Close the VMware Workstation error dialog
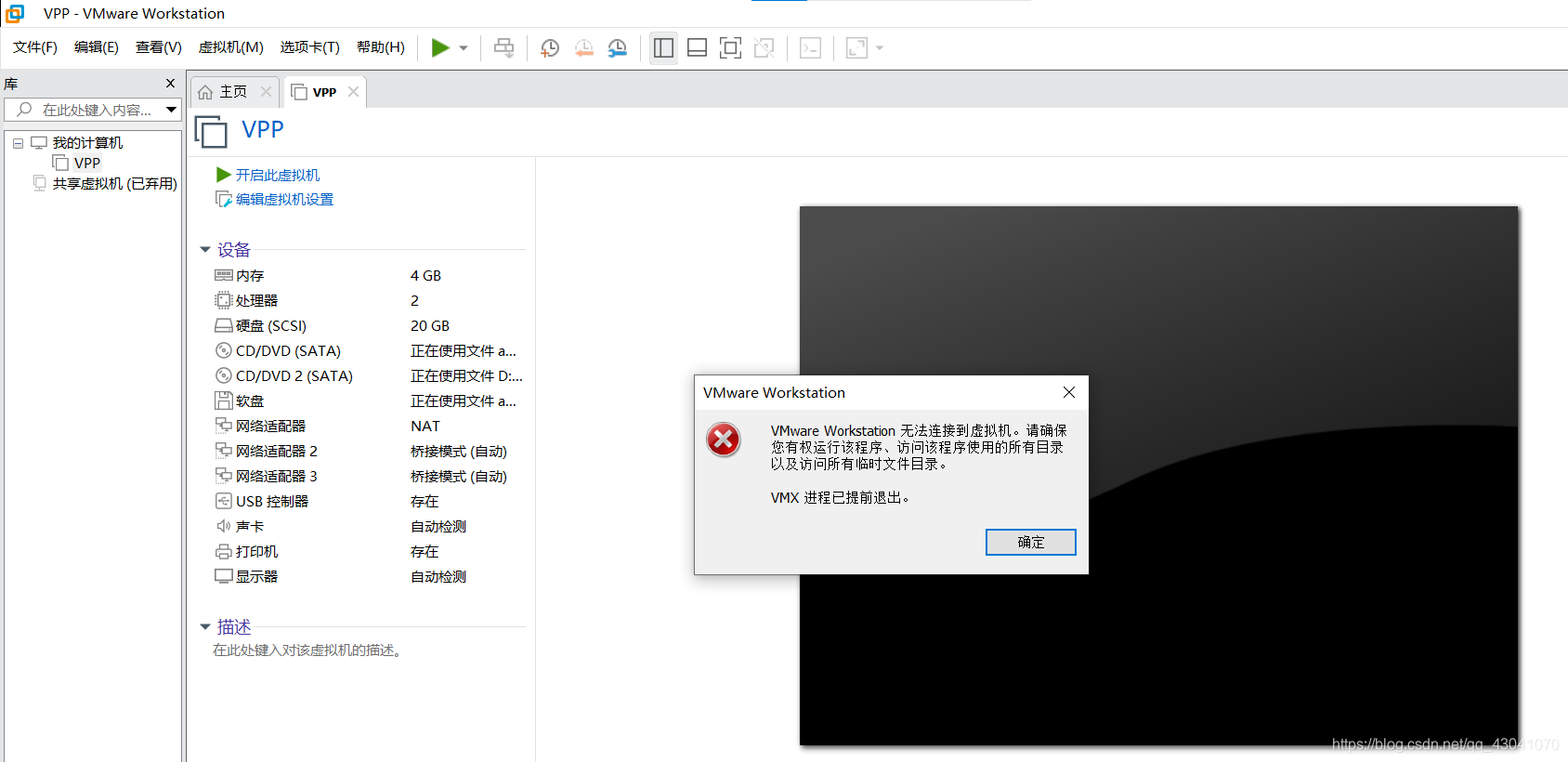 pyautogui.click(x=1069, y=392)
